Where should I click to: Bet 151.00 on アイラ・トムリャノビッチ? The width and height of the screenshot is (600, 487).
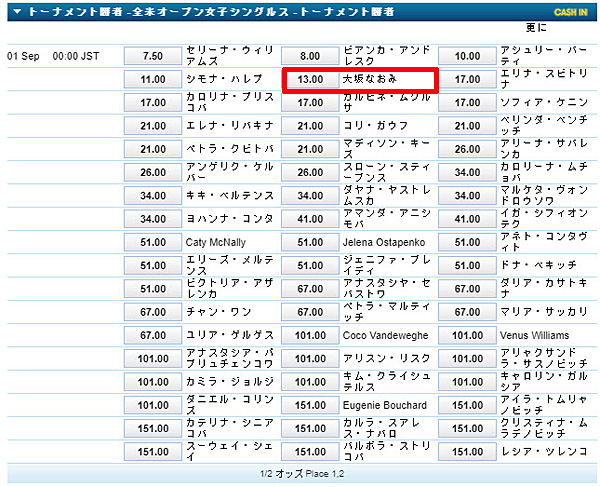(x=467, y=405)
